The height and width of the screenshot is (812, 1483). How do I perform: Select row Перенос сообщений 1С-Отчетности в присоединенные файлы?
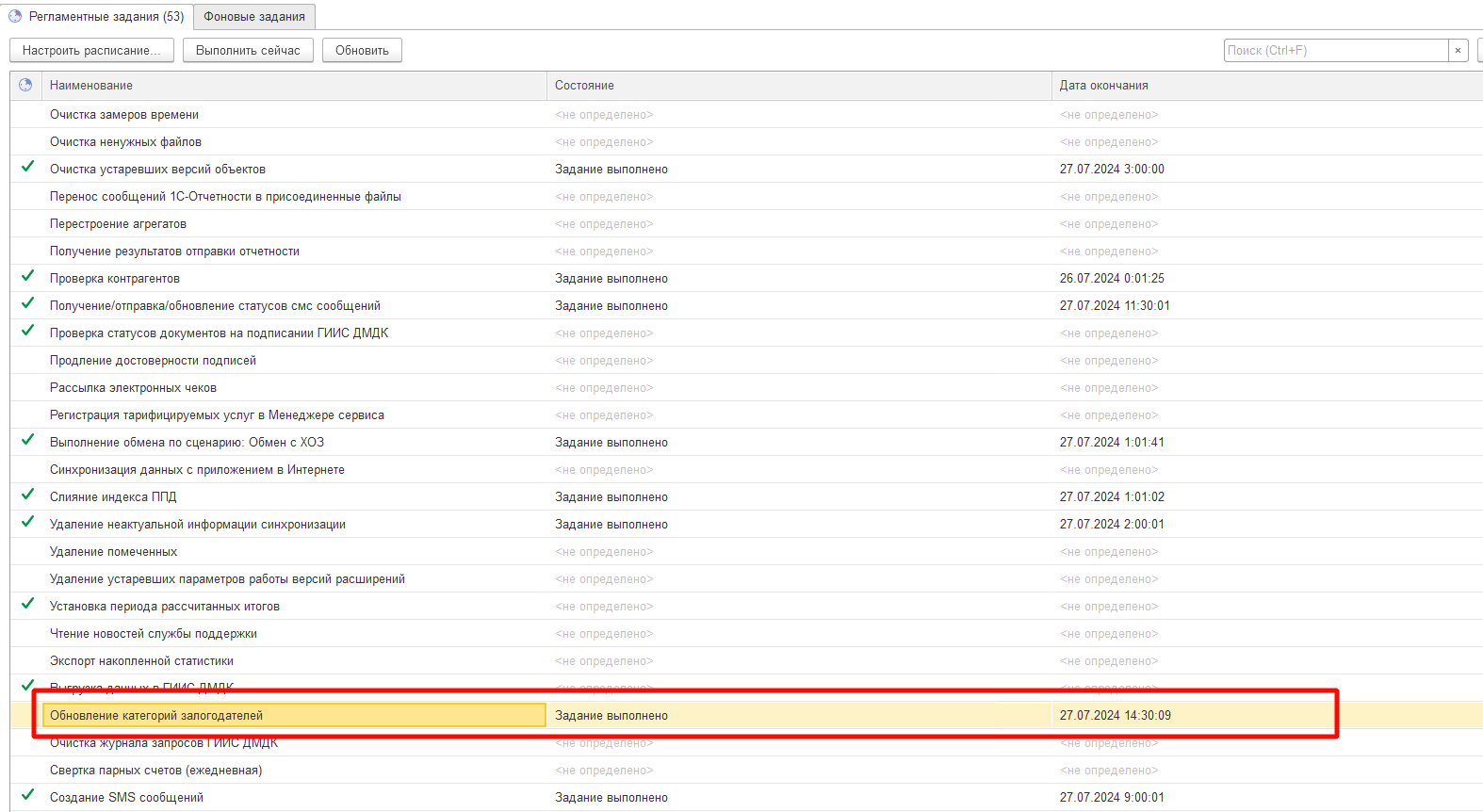tap(746, 196)
